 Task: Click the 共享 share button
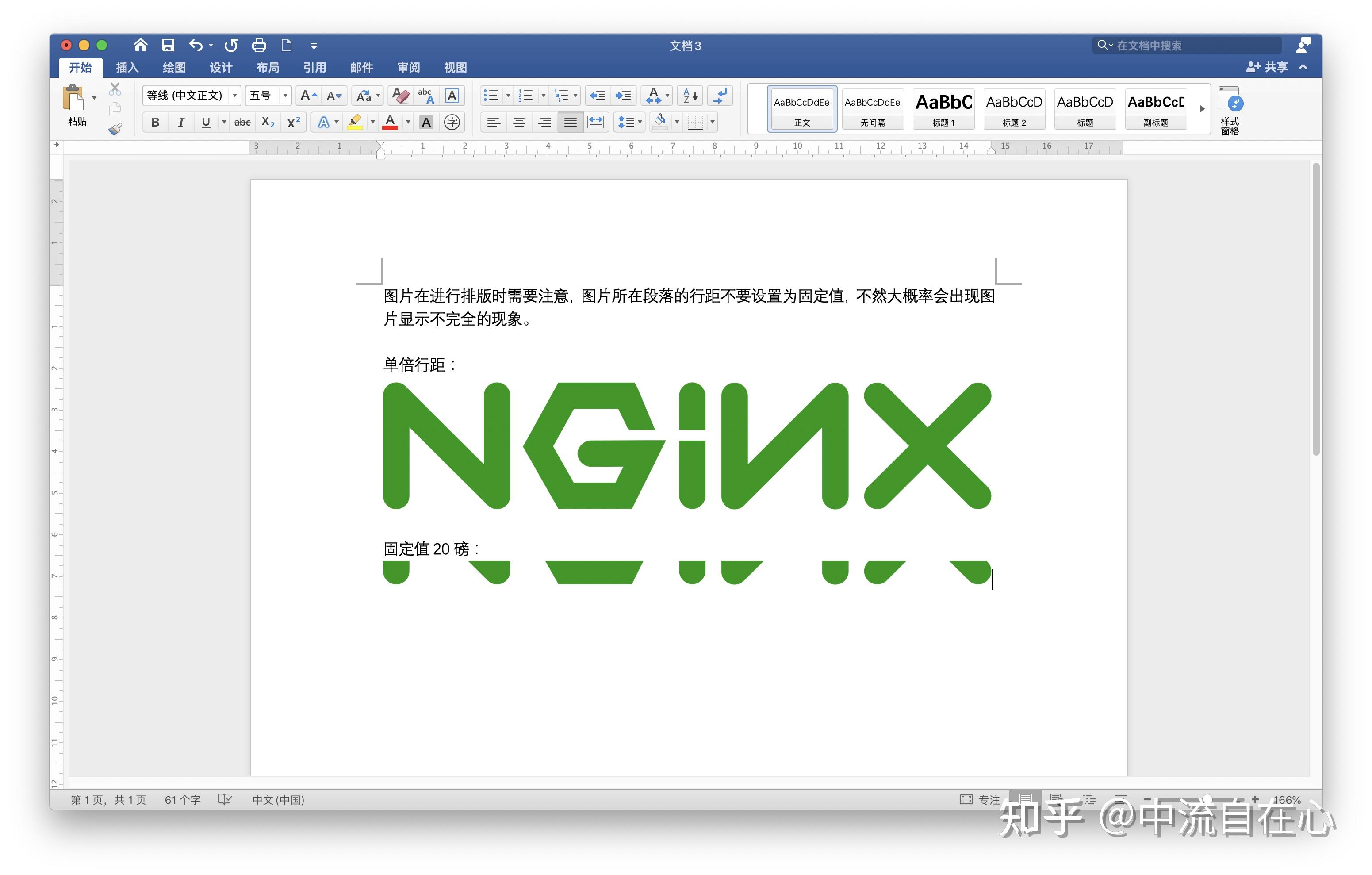[1267, 67]
